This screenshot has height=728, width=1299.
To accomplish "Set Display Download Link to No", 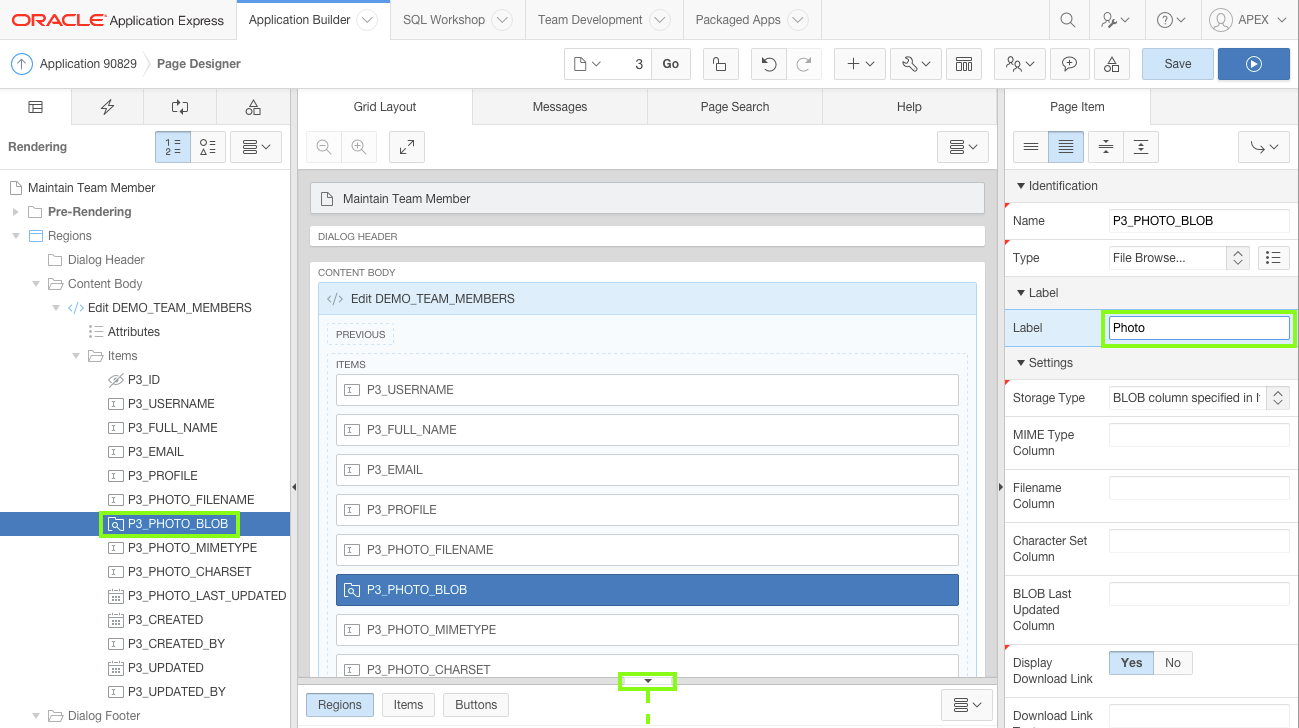I will [1173, 663].
